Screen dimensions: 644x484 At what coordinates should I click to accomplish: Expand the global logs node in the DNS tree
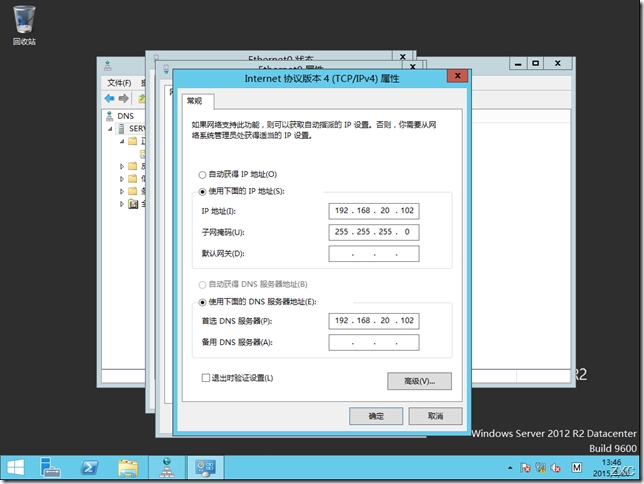[x=122, y=204]
